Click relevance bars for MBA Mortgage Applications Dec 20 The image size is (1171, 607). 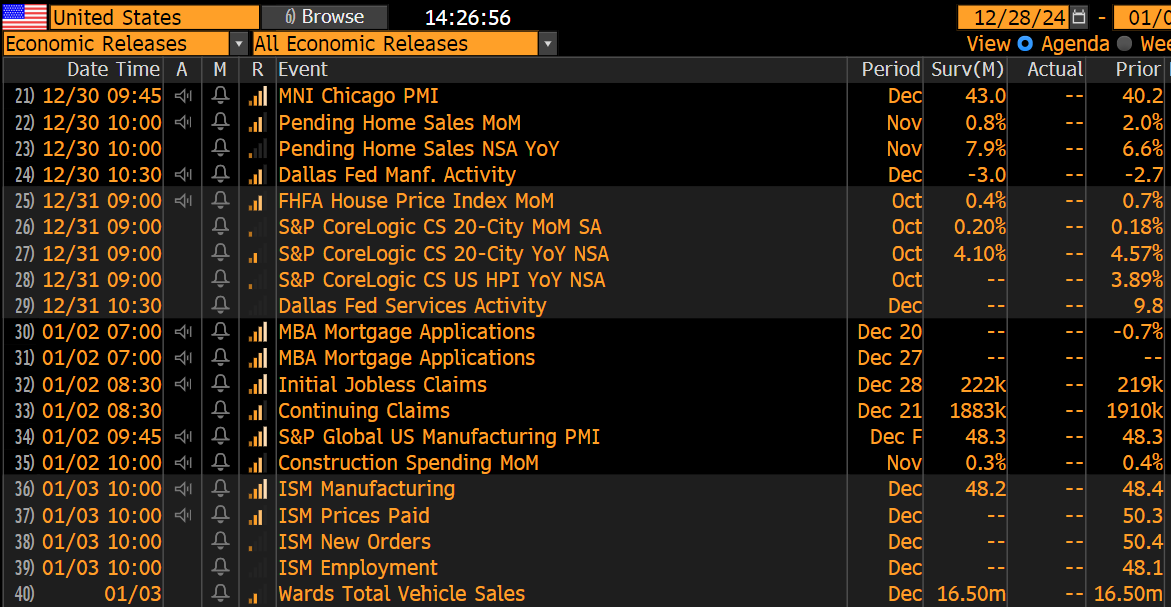(x=258, y=331)
